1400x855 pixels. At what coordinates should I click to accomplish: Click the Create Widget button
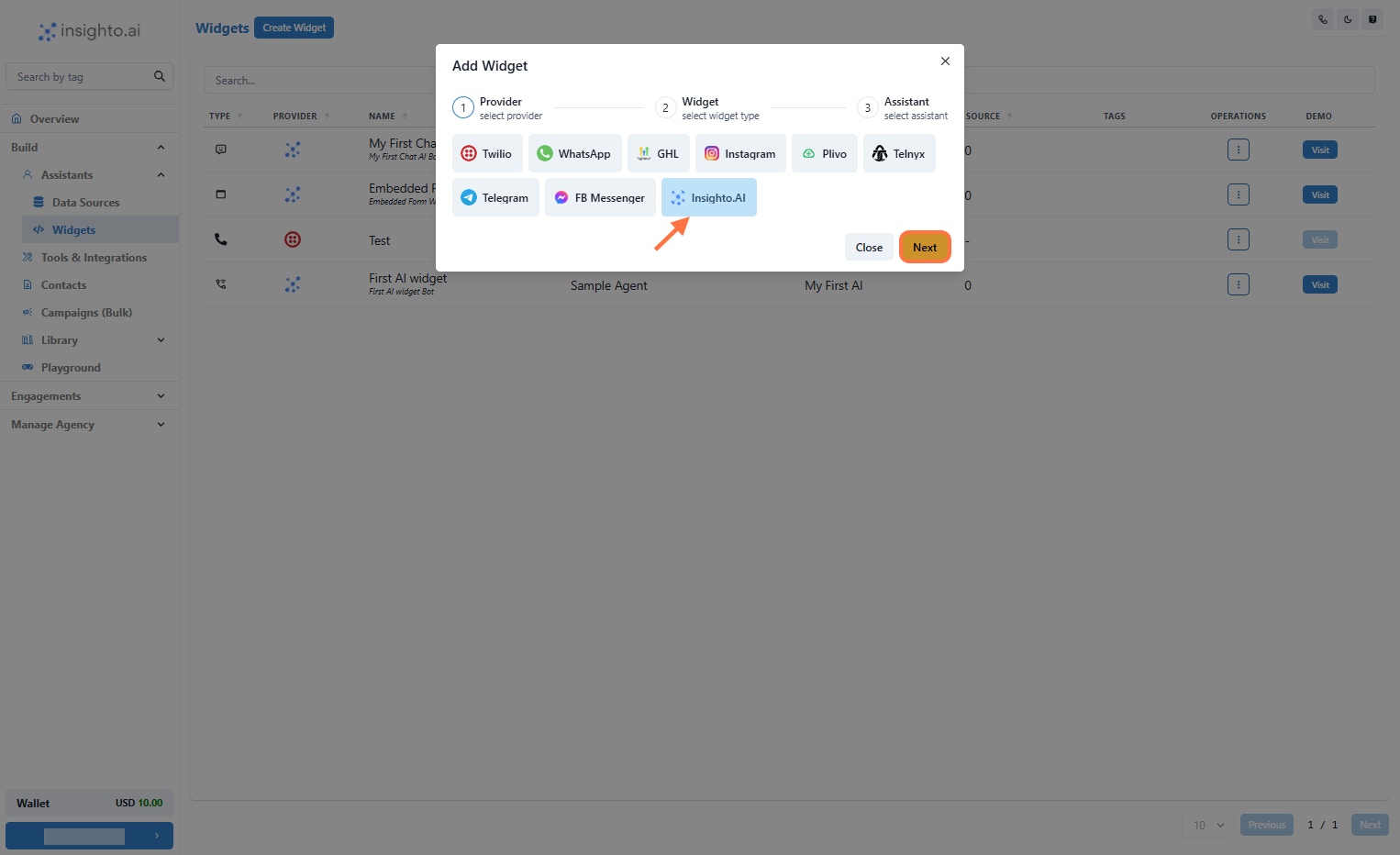click(294, 28)
